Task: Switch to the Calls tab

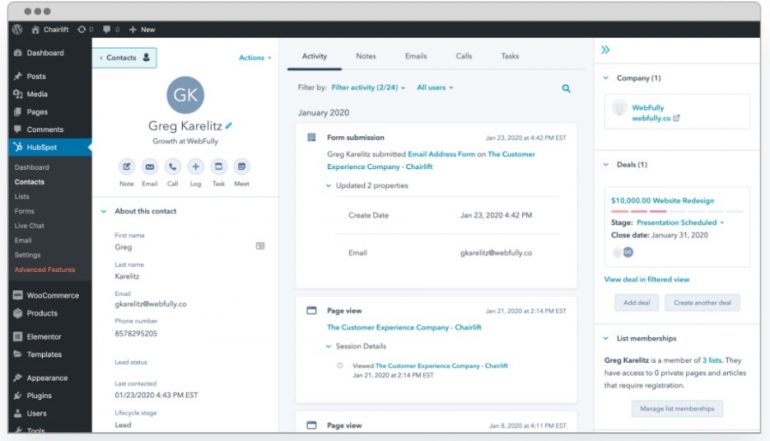Action: 464,56
